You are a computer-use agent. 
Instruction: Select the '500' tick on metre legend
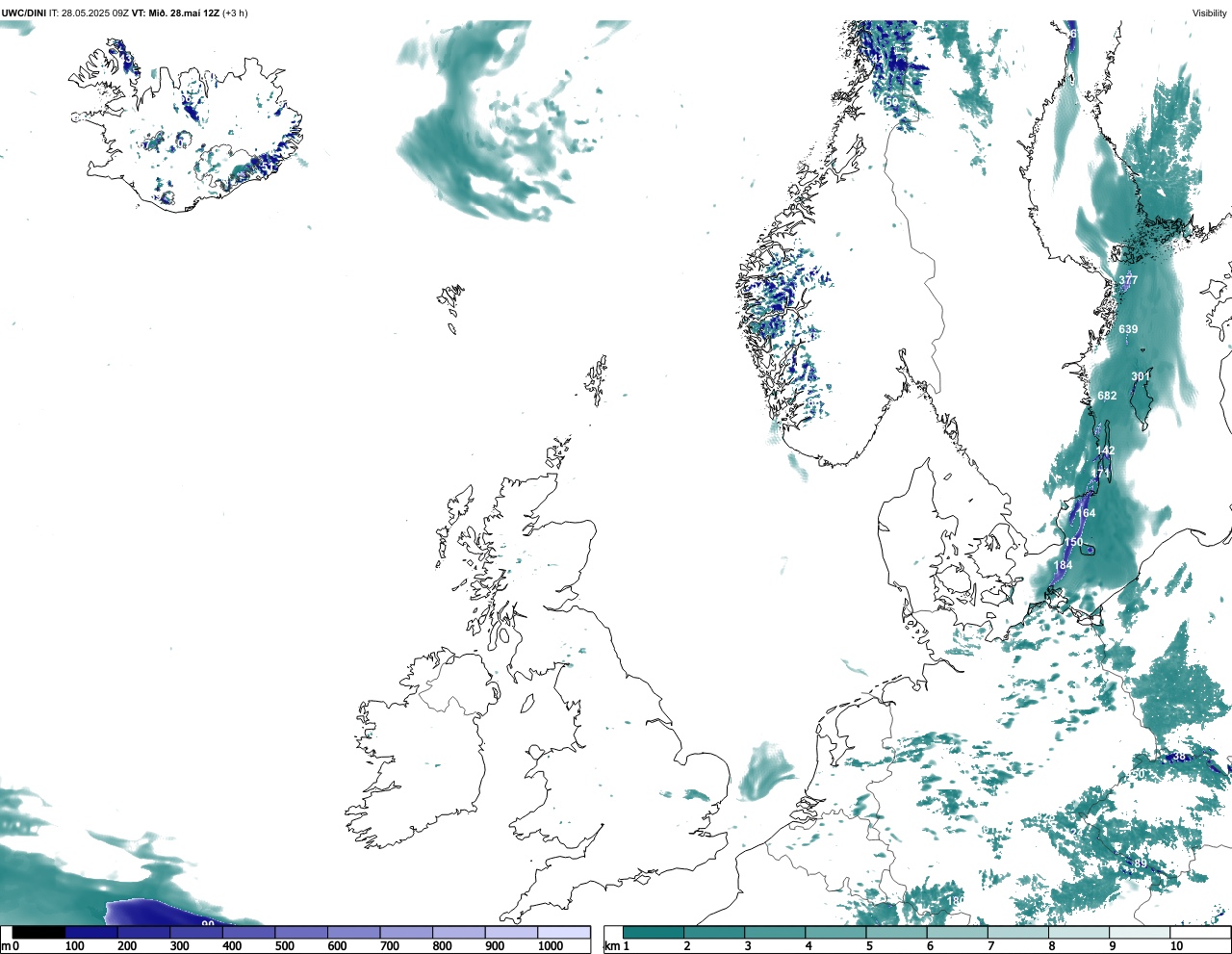click(285, 946)
